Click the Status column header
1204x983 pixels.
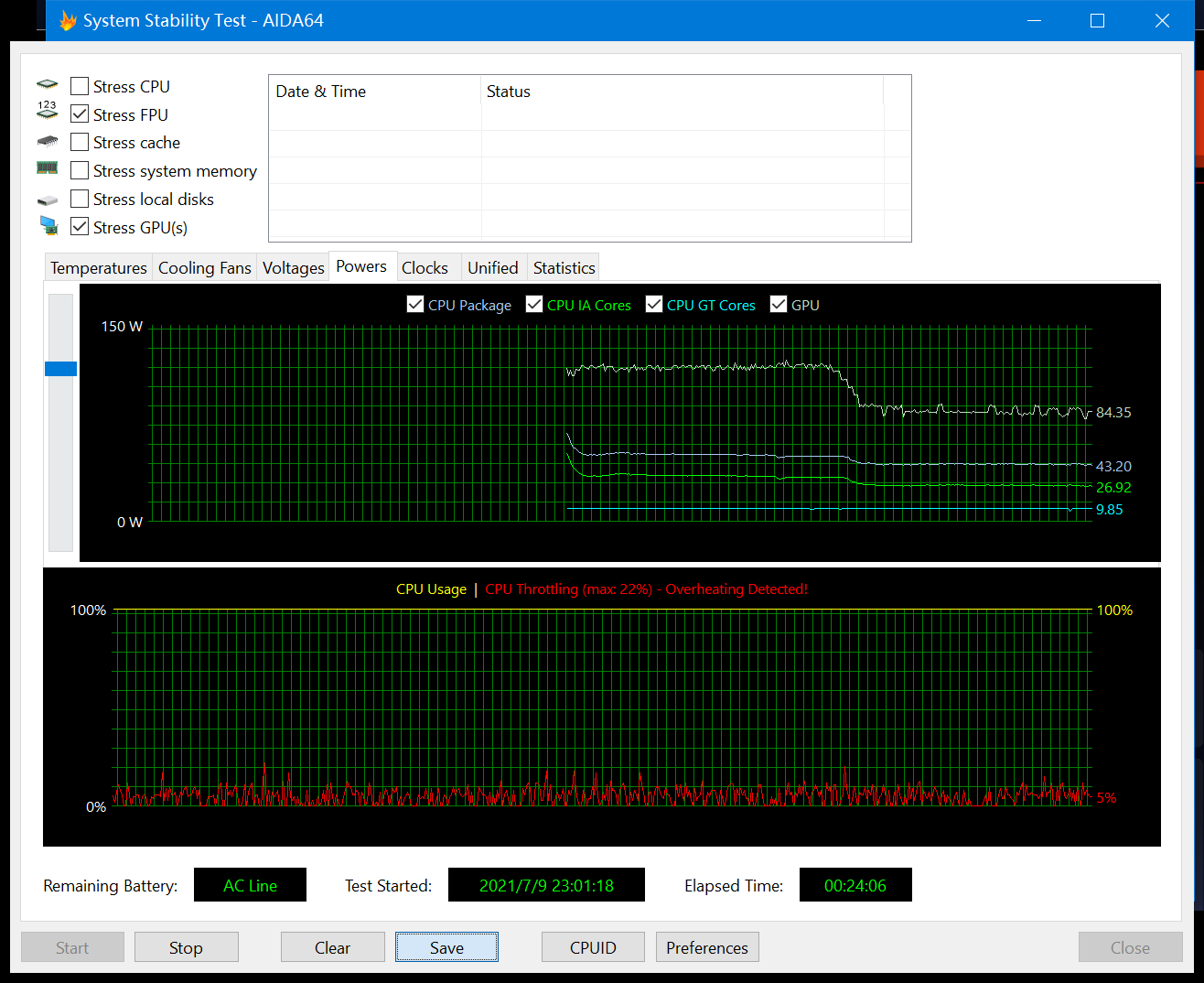[682, 92]
